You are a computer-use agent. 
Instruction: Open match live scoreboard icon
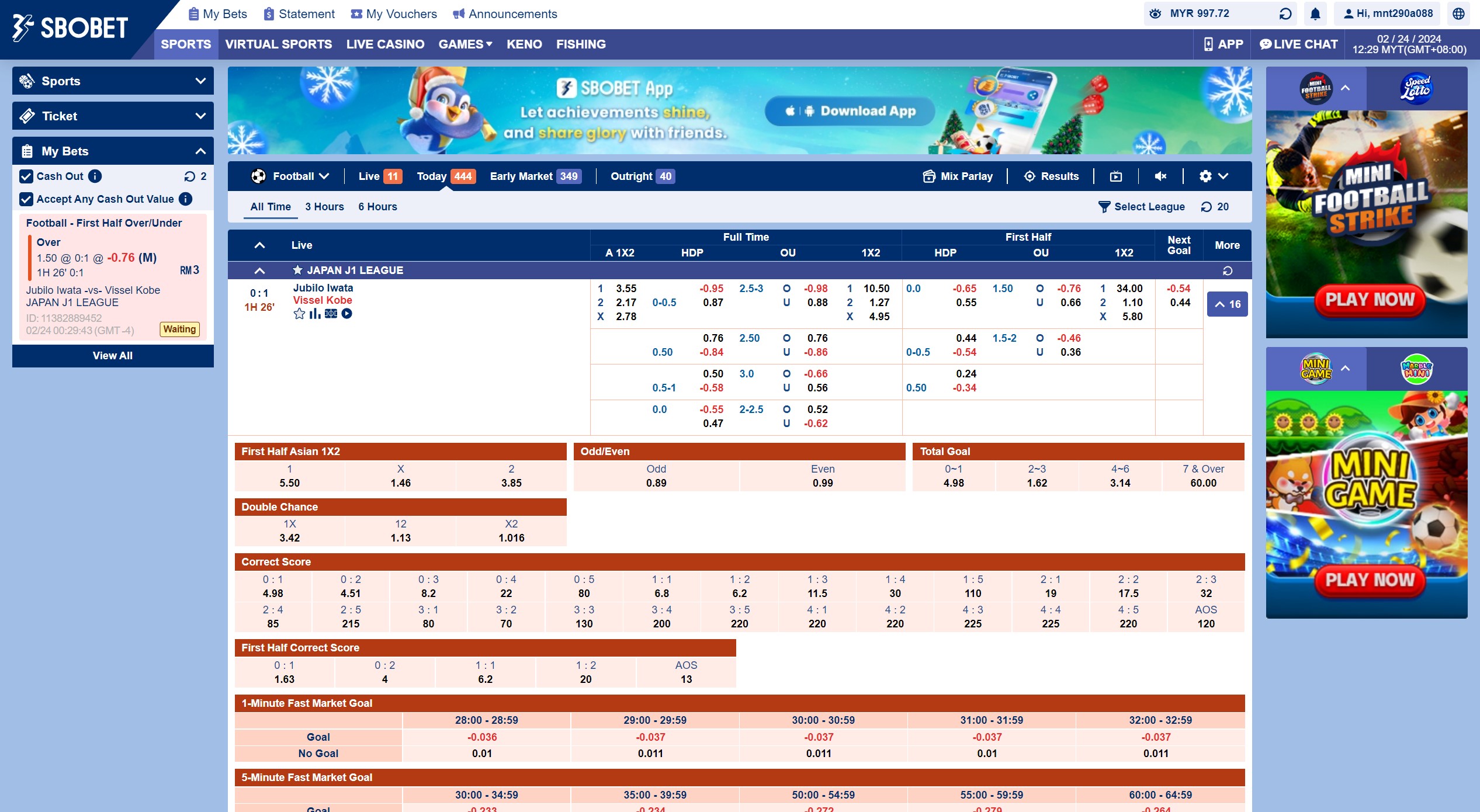pyautogui.click(x=331, y=314)
